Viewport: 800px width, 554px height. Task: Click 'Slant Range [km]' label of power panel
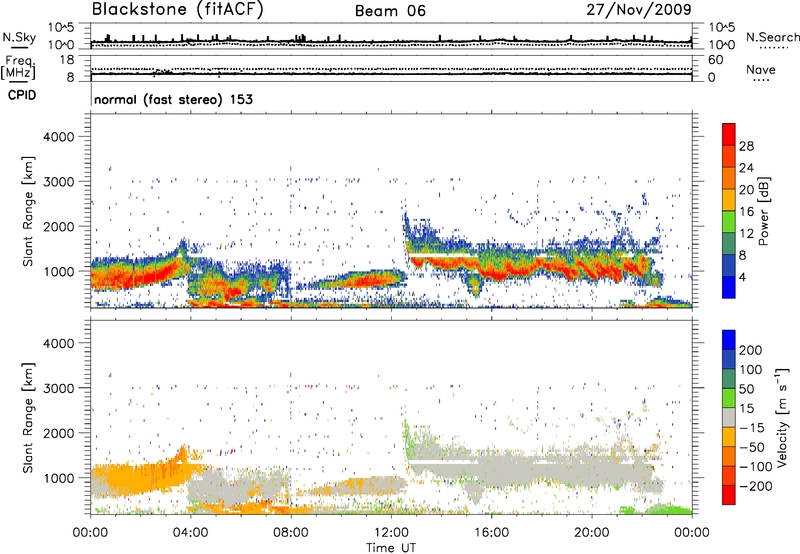[28, 211]
